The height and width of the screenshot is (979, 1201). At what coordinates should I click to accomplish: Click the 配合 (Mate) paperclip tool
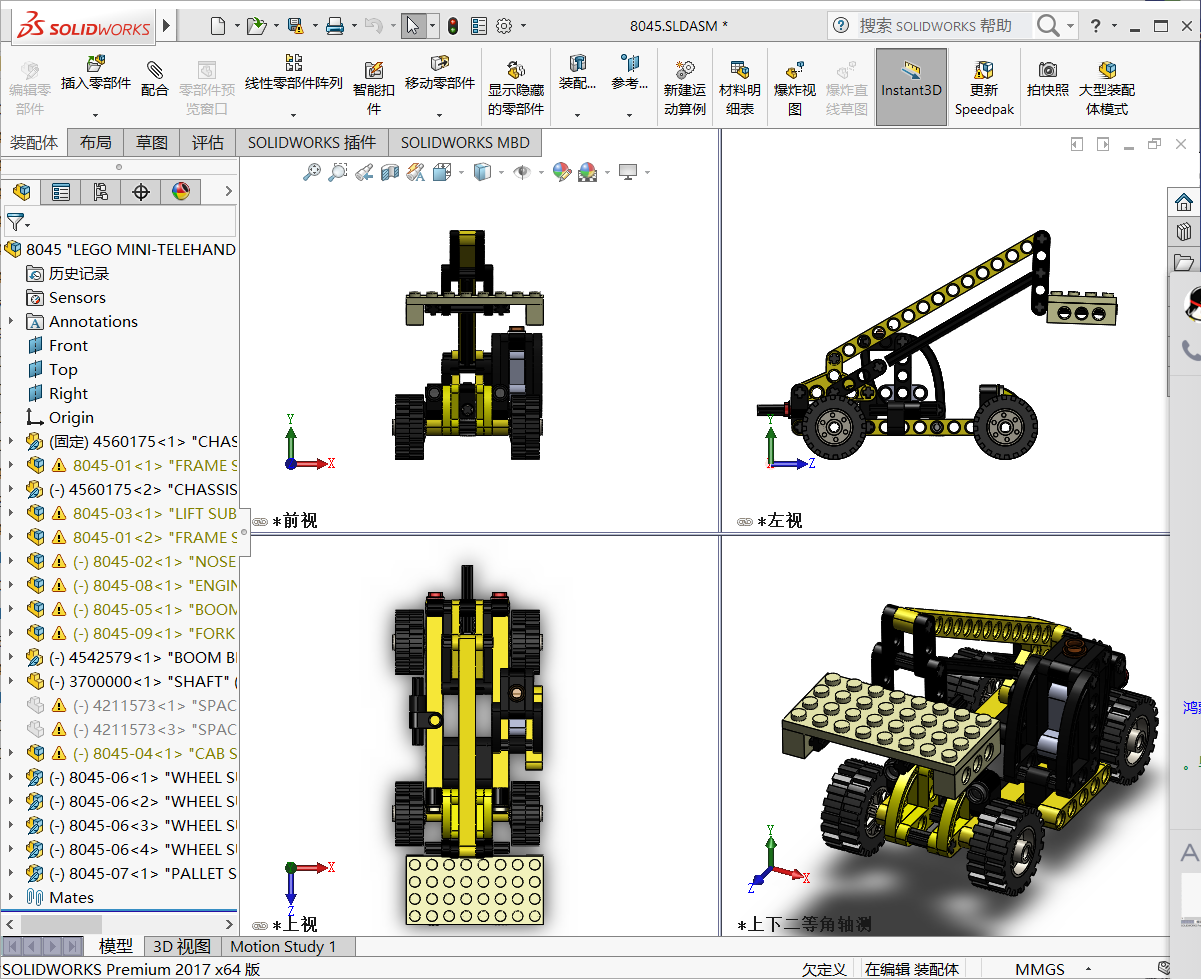point(155,78)
